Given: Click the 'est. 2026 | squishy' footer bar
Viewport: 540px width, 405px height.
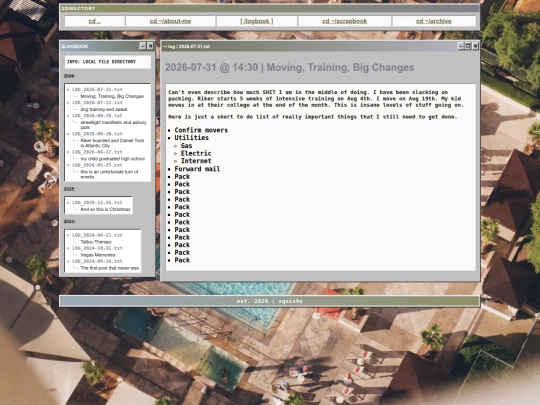Looking at the screenshot, I should click(269, 301).
